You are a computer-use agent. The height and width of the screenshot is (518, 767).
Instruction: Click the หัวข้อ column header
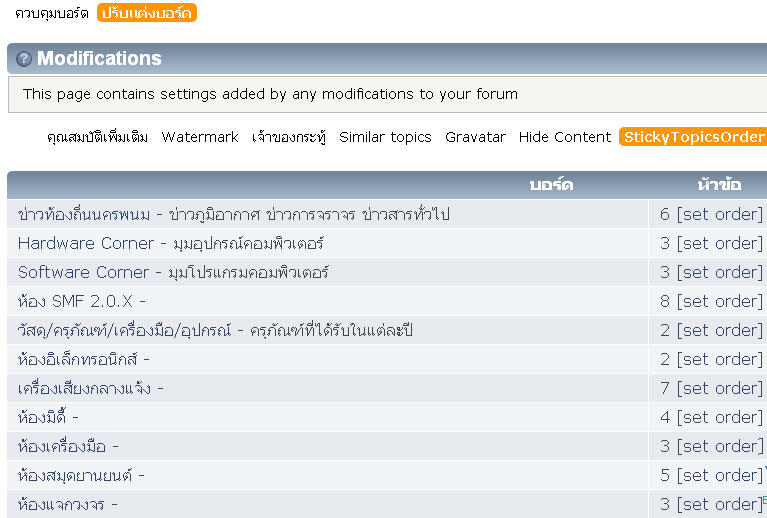pyautogui.click(x=719, y=185)
